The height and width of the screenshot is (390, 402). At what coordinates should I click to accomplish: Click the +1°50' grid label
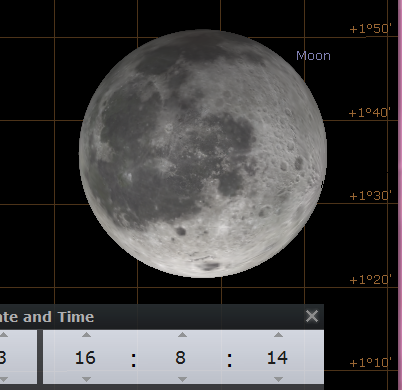point(370,29)
